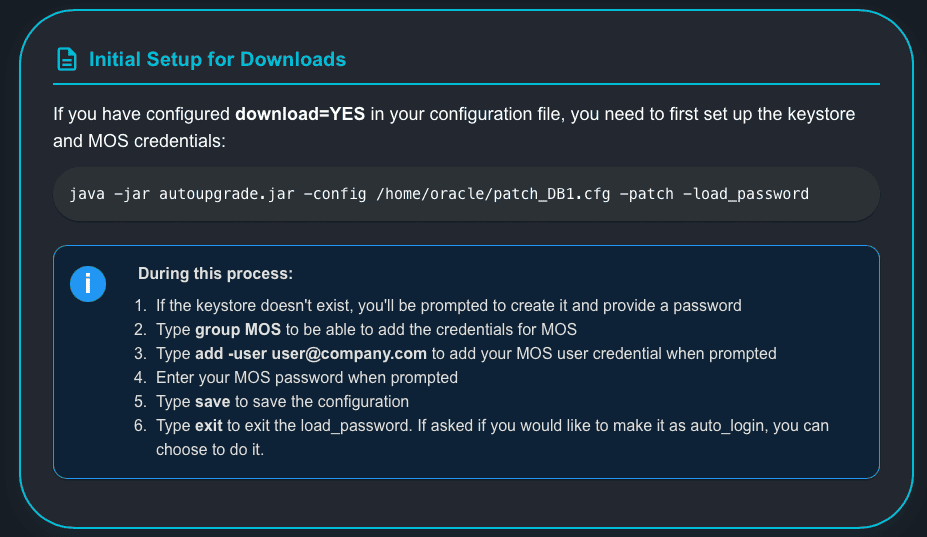Click the /home/oracle/patch_DB1.cfg path in command

click(478, 194)
